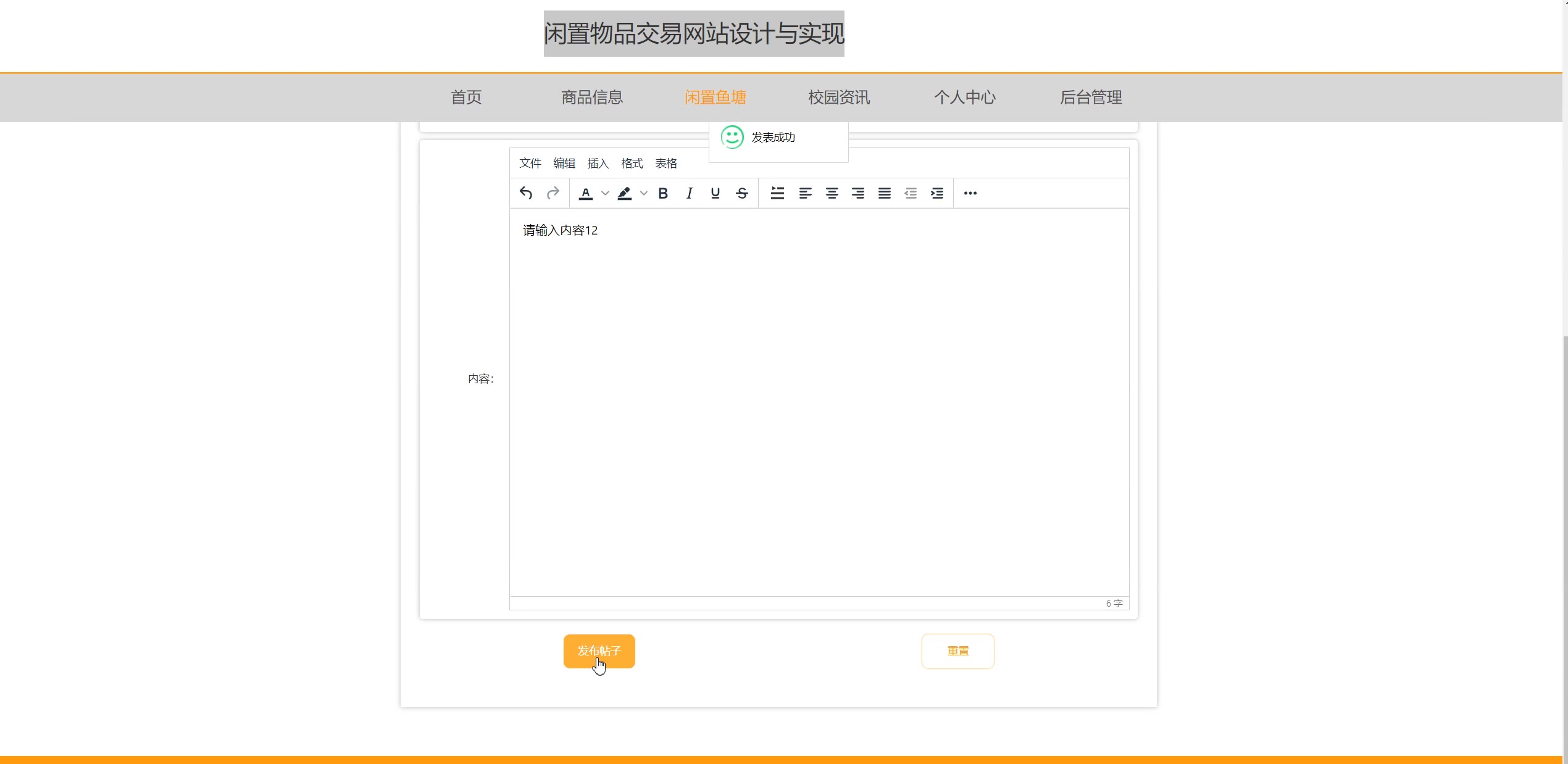Open the 编辑 editor menu
This screenshot has width=1568, height=764.
[564, 164]
